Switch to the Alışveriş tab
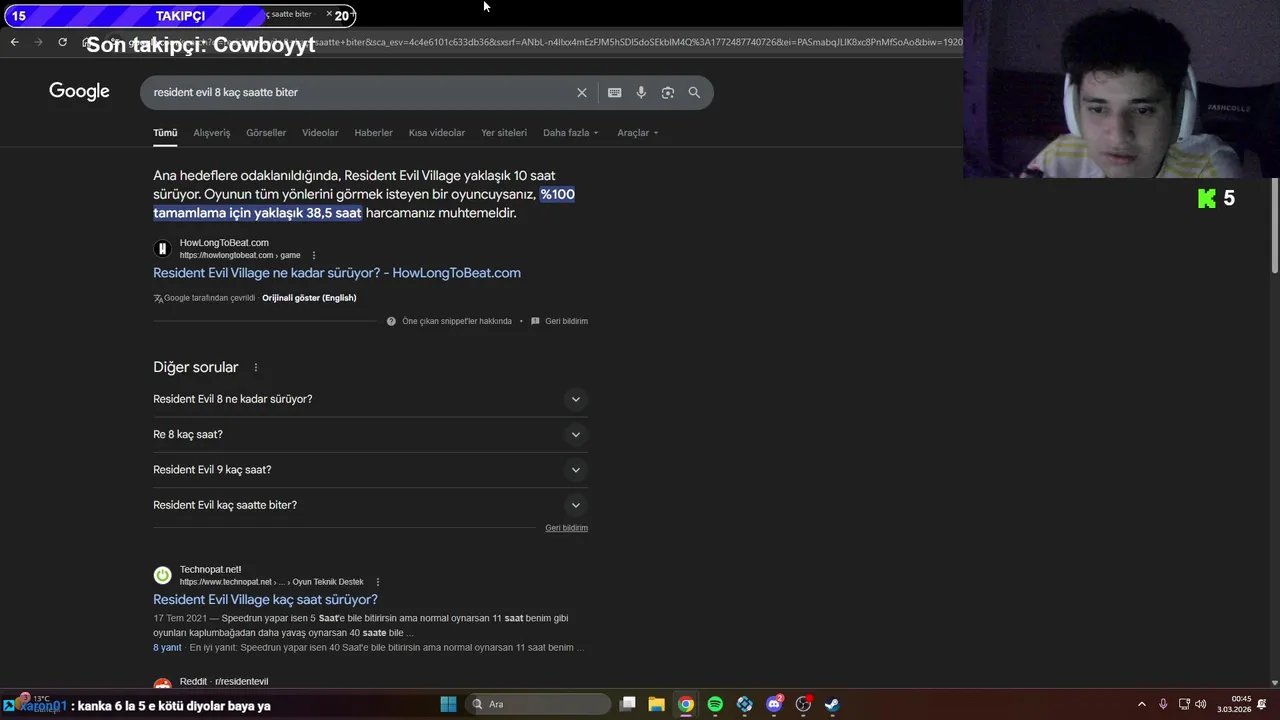This screenshot has width=1280, height=720. (212, 132)
